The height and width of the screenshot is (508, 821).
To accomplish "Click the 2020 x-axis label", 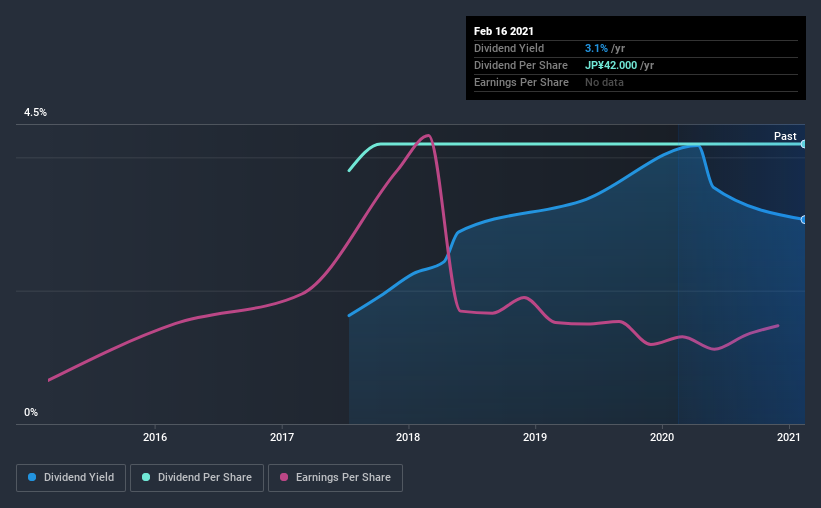I will point(662,437).
